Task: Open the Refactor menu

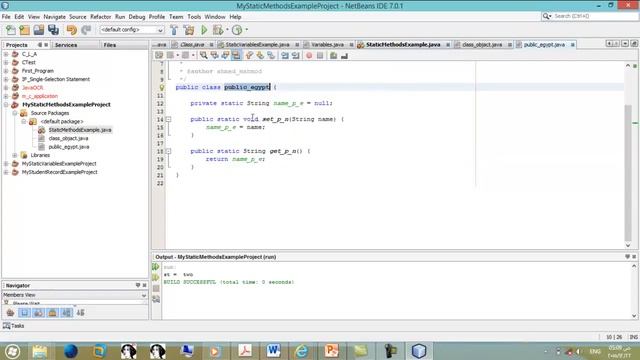Action: pyautogui.click(x=100, y=17)
